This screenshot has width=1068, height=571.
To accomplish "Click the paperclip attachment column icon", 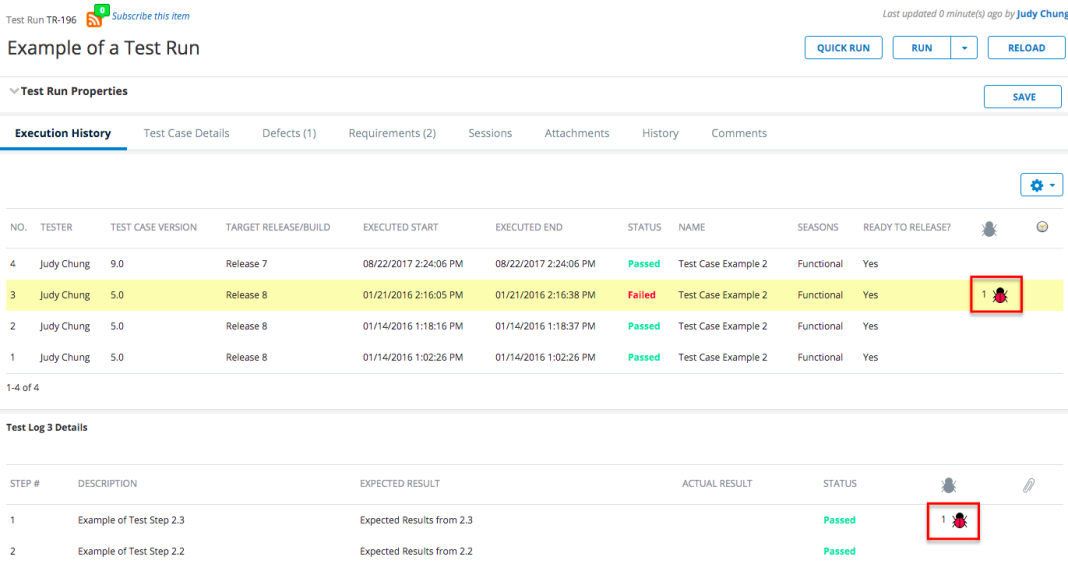I will coord(1028,485).
